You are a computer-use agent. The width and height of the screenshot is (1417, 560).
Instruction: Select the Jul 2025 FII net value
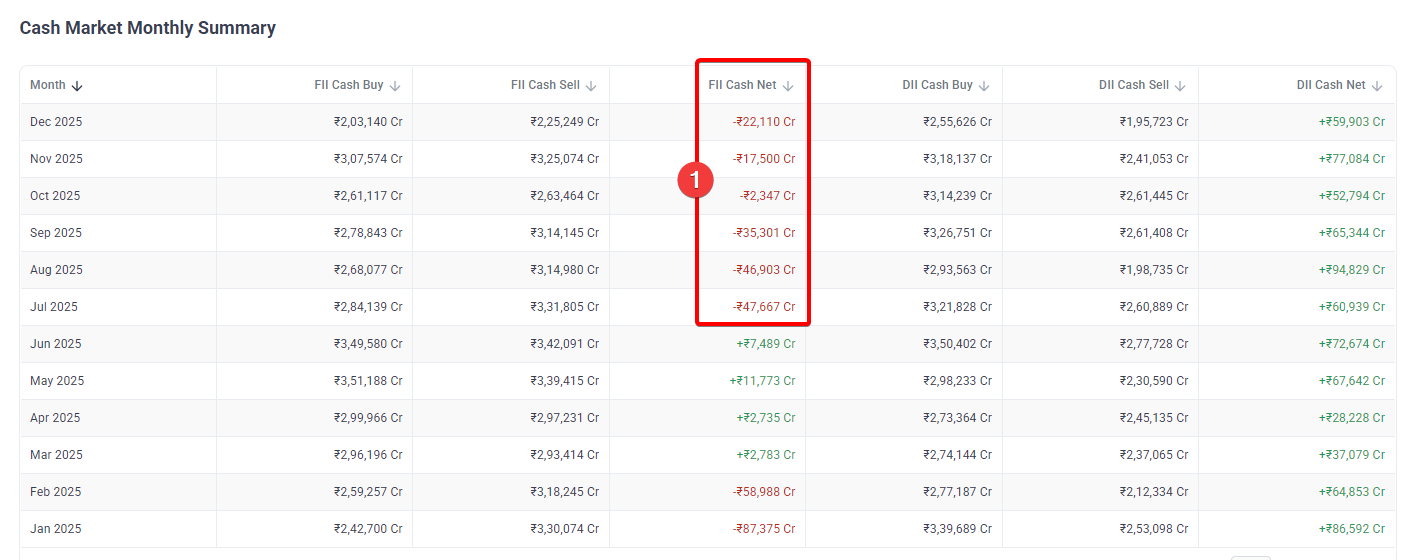pos(763,307)
